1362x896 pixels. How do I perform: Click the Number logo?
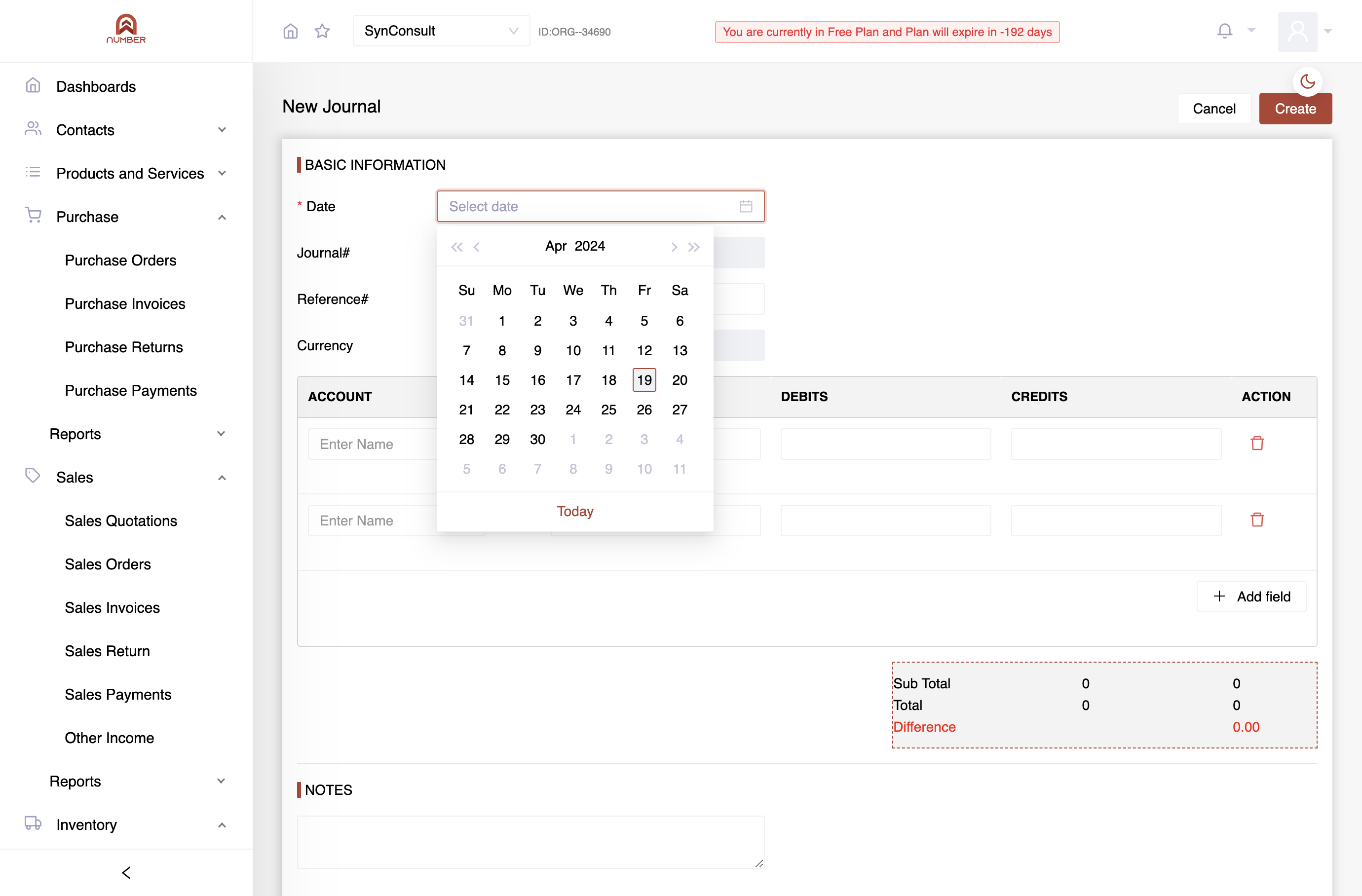tap(126, 29)
